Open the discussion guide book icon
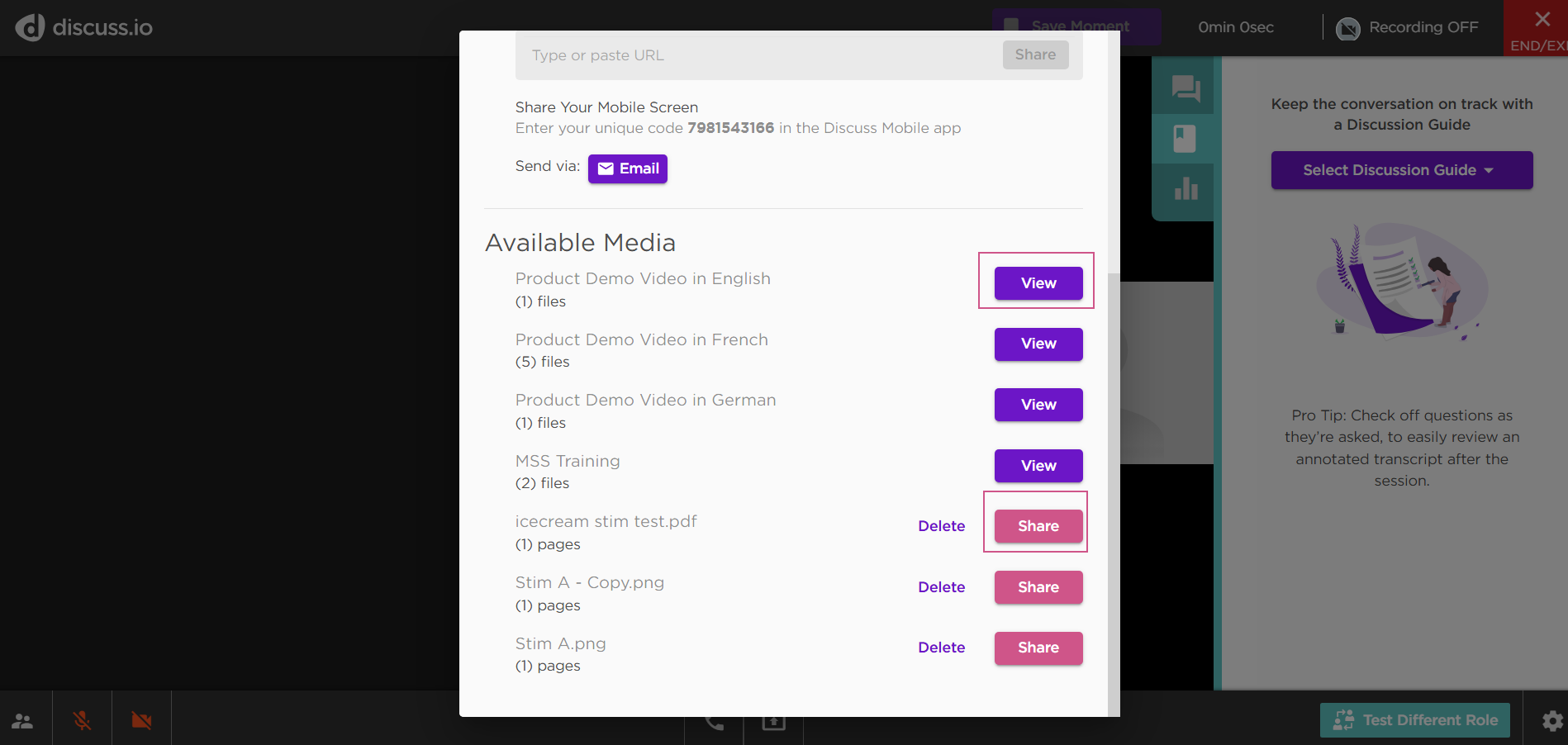The width and height of the screenshot is (1568, 745). click(1185, 139)
